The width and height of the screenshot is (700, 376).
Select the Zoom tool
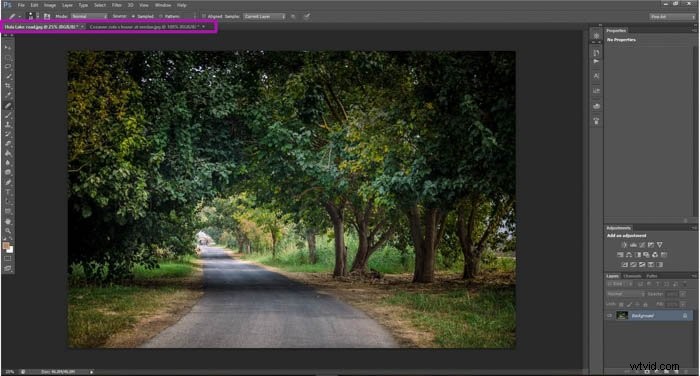[x=8, y=231]
